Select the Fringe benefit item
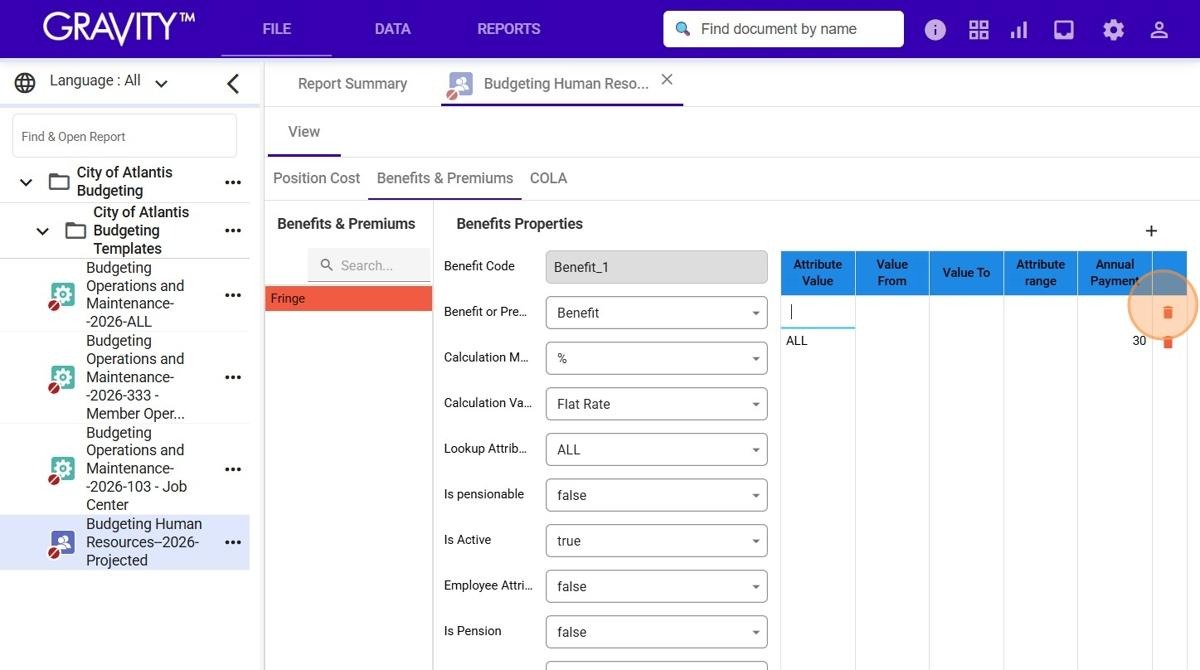This screenshot has width=1200, height=670. point(348,298)
